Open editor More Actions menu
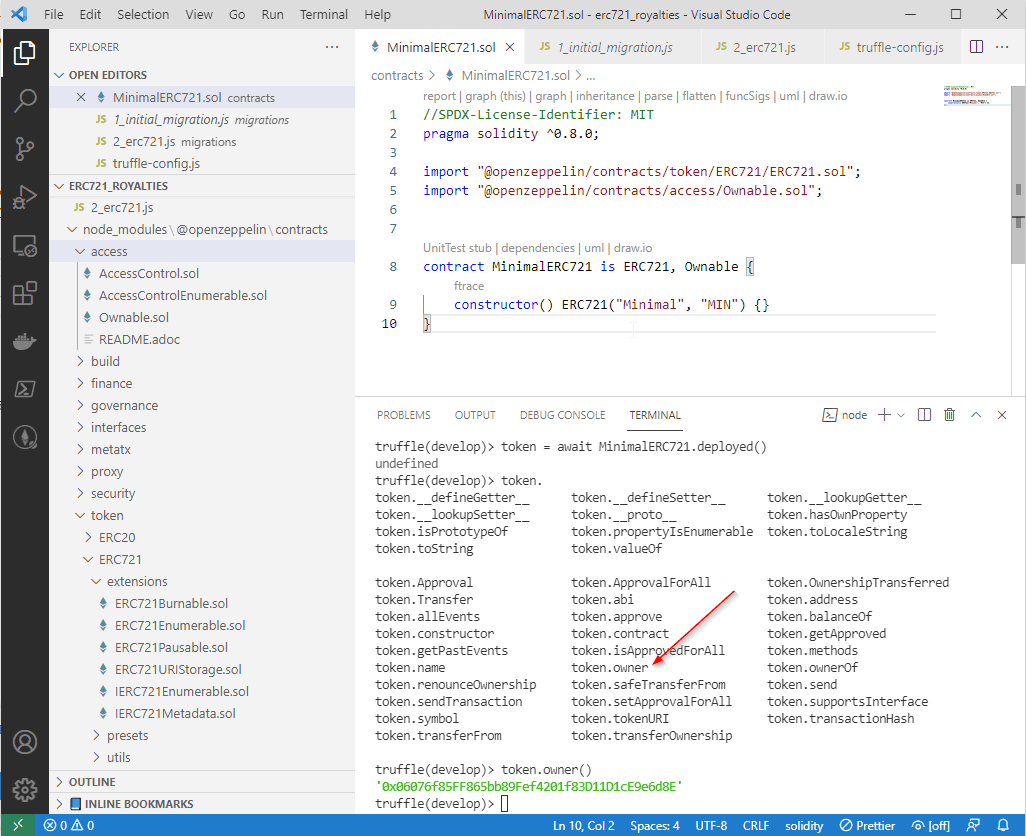Viewport: 1026px width, 836px height. point(1002,47)
